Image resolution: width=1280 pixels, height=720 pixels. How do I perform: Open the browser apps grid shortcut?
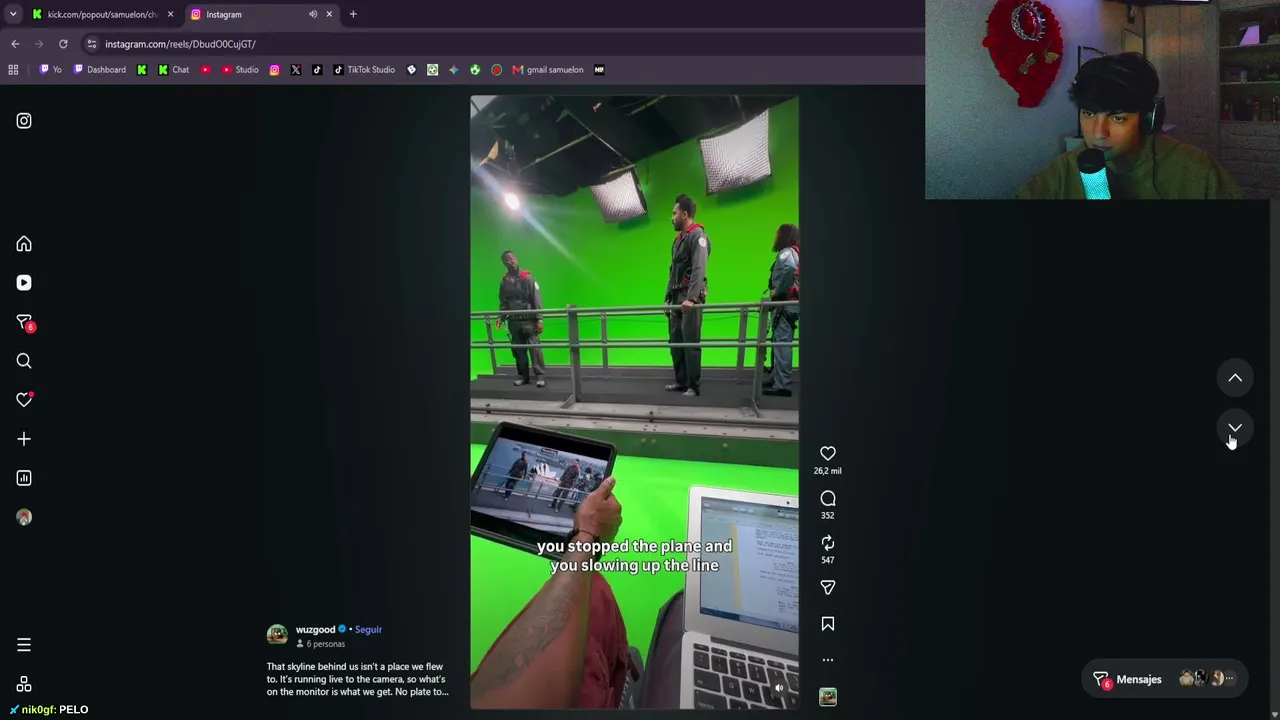(x=13, y=70)
